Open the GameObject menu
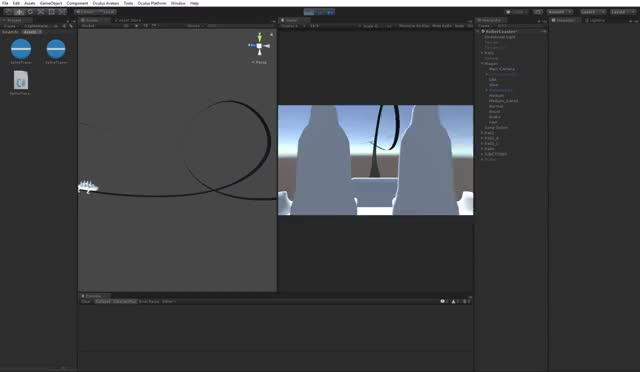This screenshot has width=640, height=372. click(x=51, y=3)
